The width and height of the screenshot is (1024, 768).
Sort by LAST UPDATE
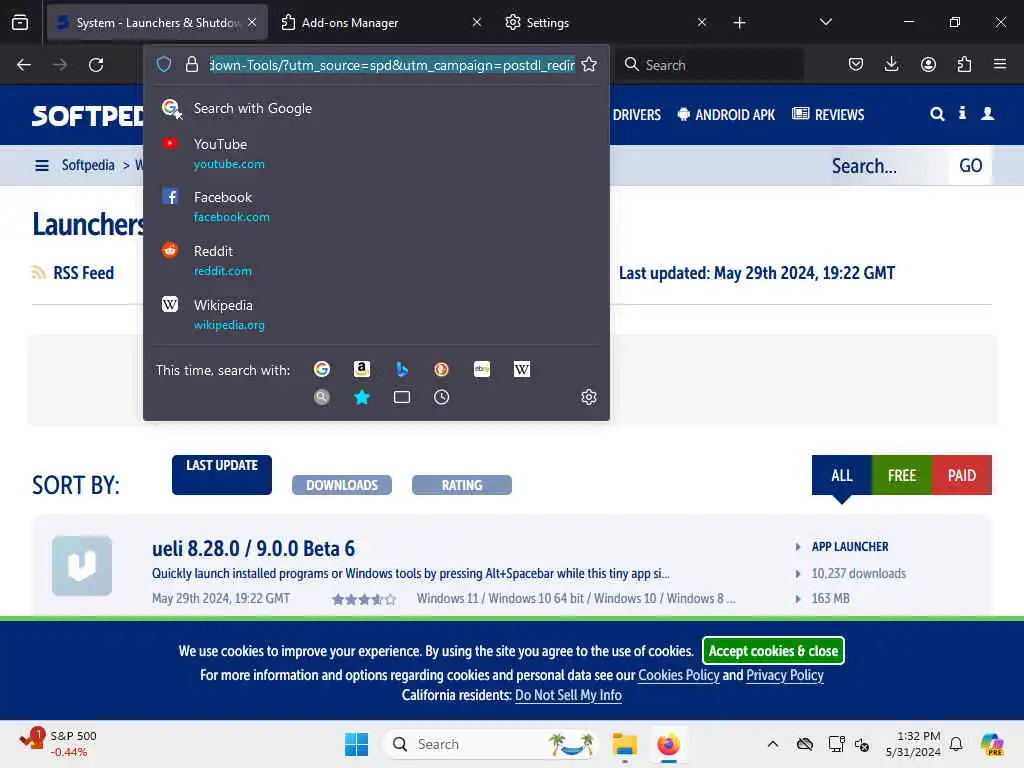[222, 474]
